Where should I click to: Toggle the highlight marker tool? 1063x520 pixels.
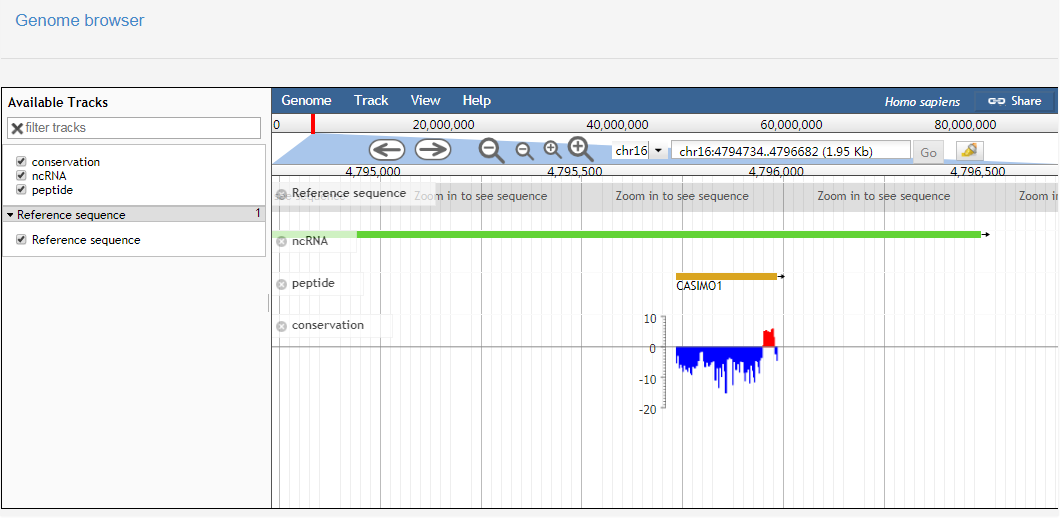(x=969, y=151)
